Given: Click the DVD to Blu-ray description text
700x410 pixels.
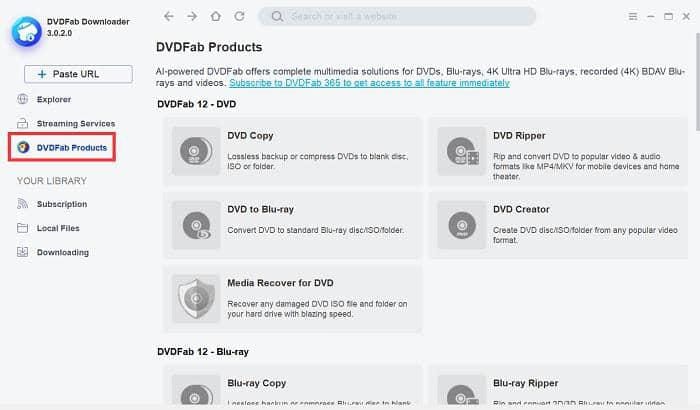Looking at the screenshot, I should pyautogui.click(x=315, y=230).
